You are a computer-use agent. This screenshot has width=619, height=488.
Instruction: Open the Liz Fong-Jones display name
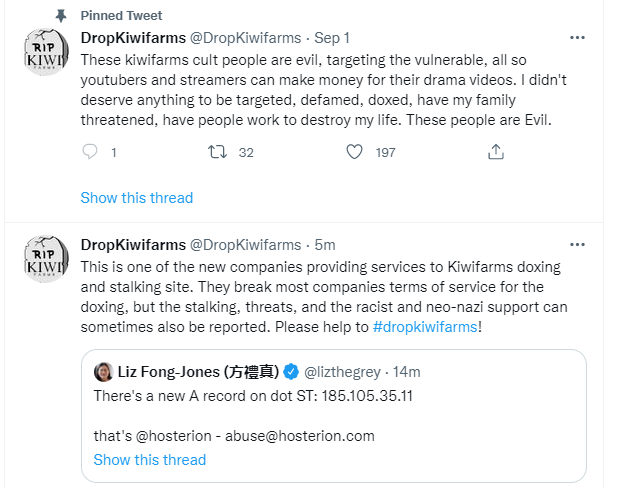(x=196, y=372)
